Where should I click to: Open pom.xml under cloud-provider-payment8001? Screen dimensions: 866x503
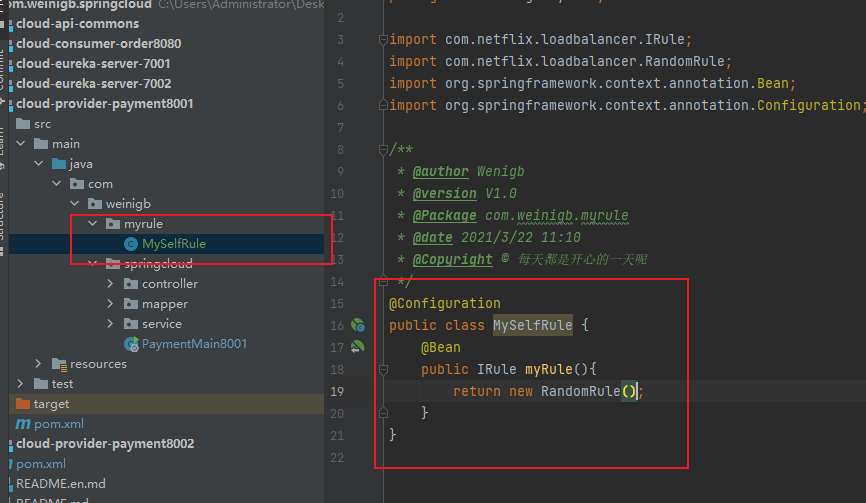click(59, 424)
